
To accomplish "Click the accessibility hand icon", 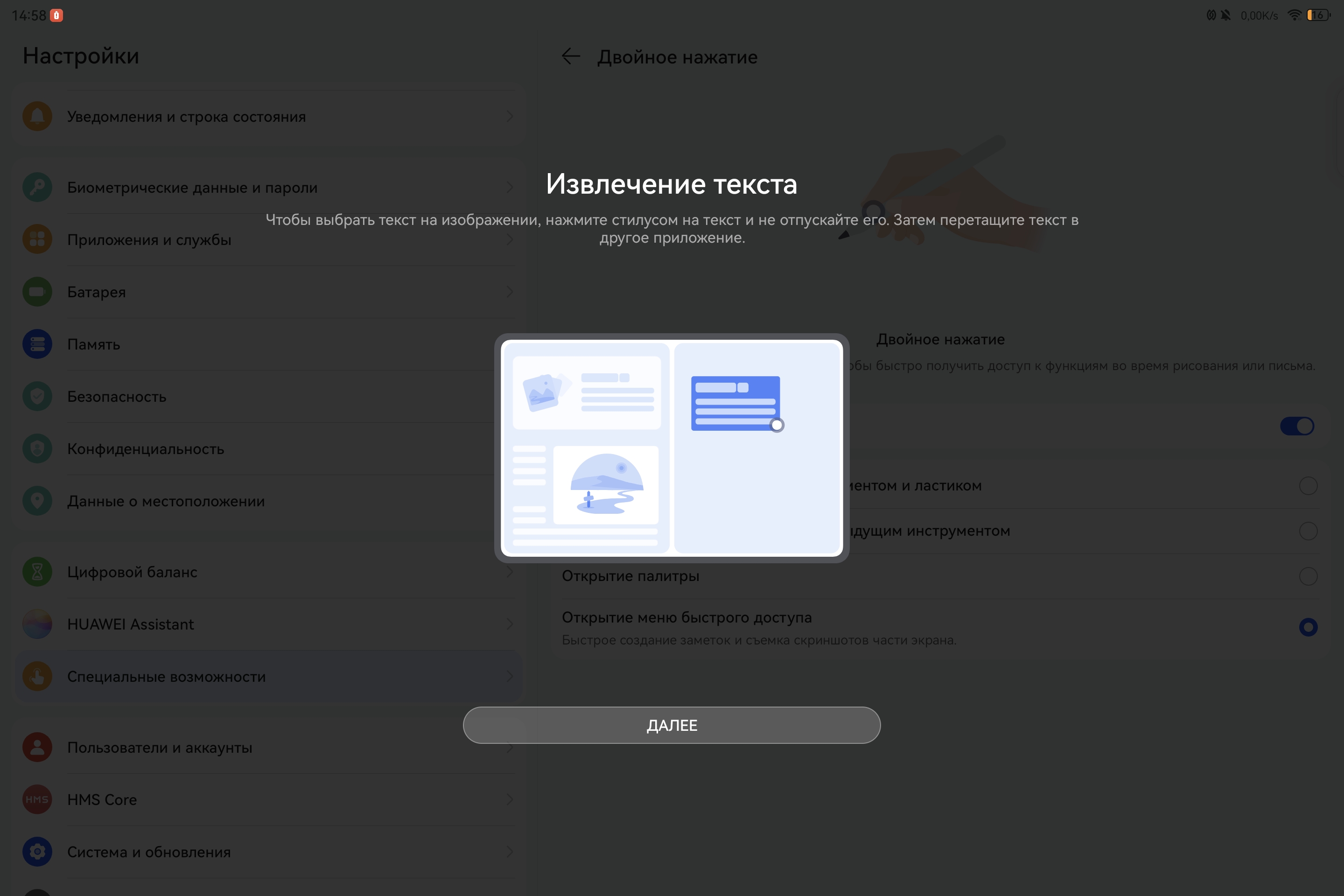I will pos(37,677).
